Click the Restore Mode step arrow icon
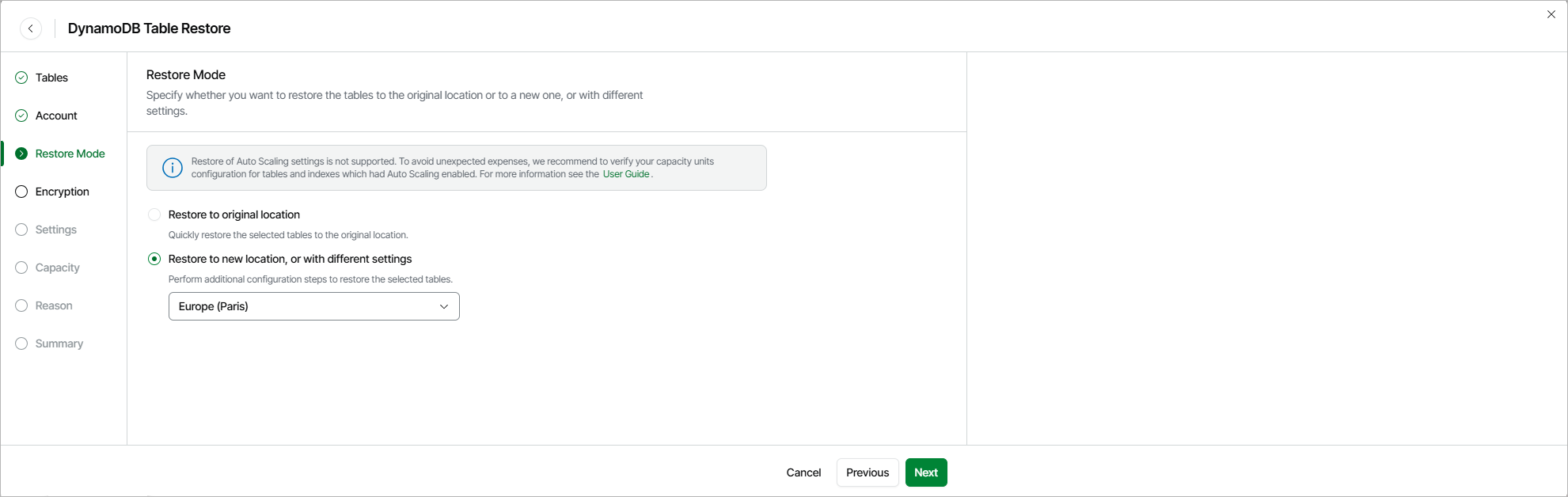 pyautogui.click(x=21, y=154)
